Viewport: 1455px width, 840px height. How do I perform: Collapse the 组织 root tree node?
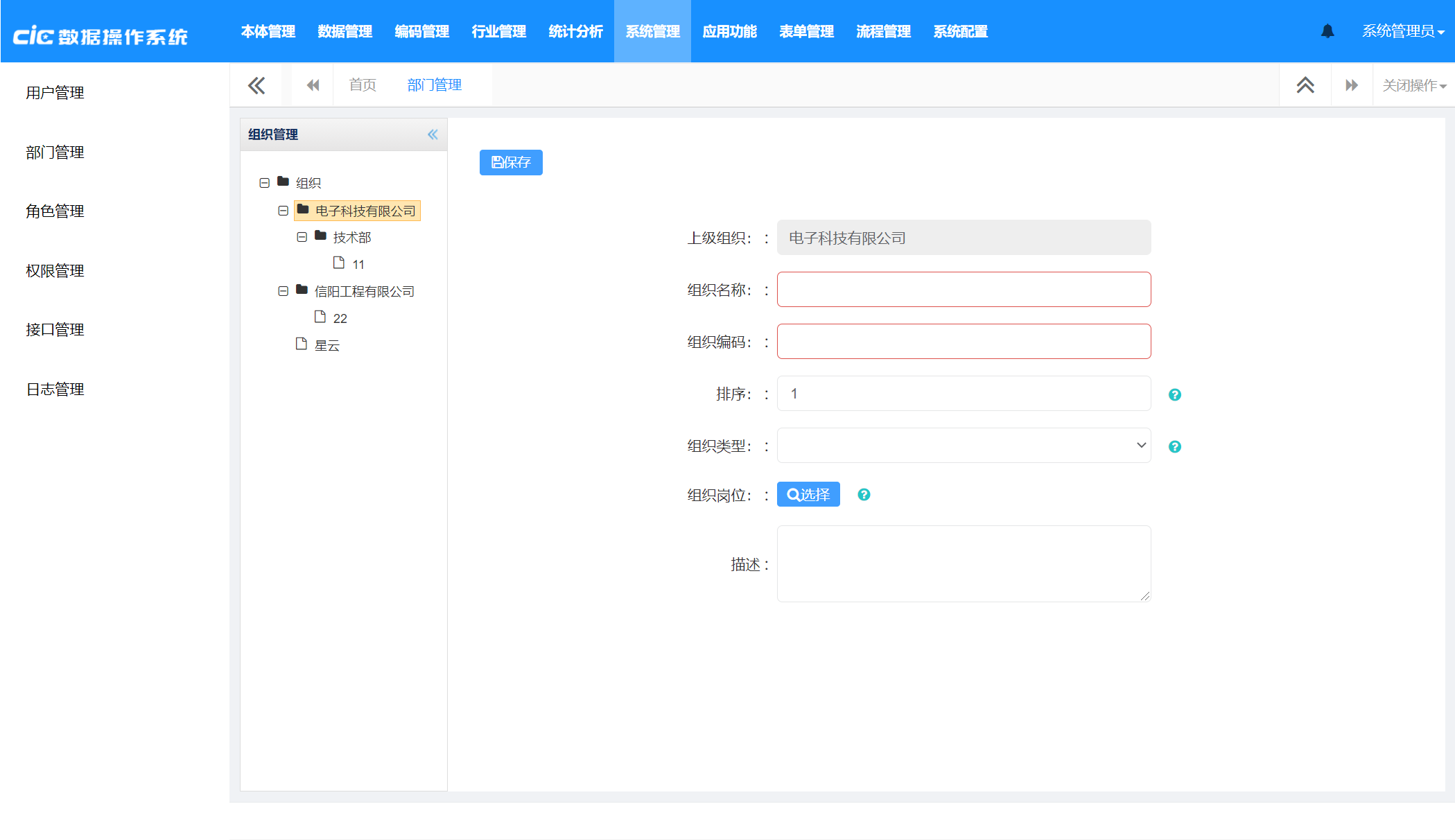[x=264, y=183]
